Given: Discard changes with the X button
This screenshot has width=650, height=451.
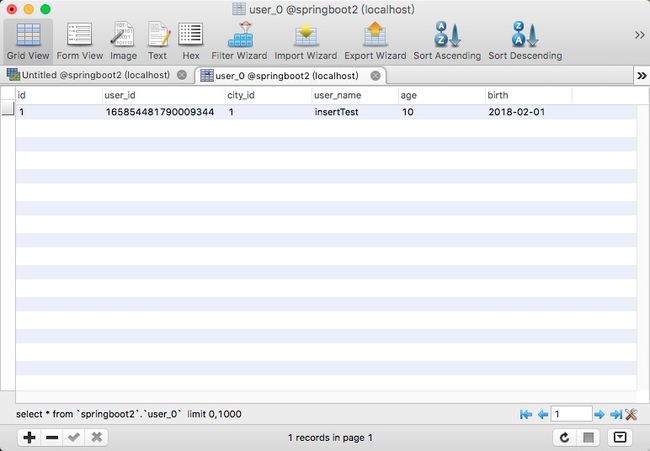Looking at the screenshot, I should click(97, 437).
